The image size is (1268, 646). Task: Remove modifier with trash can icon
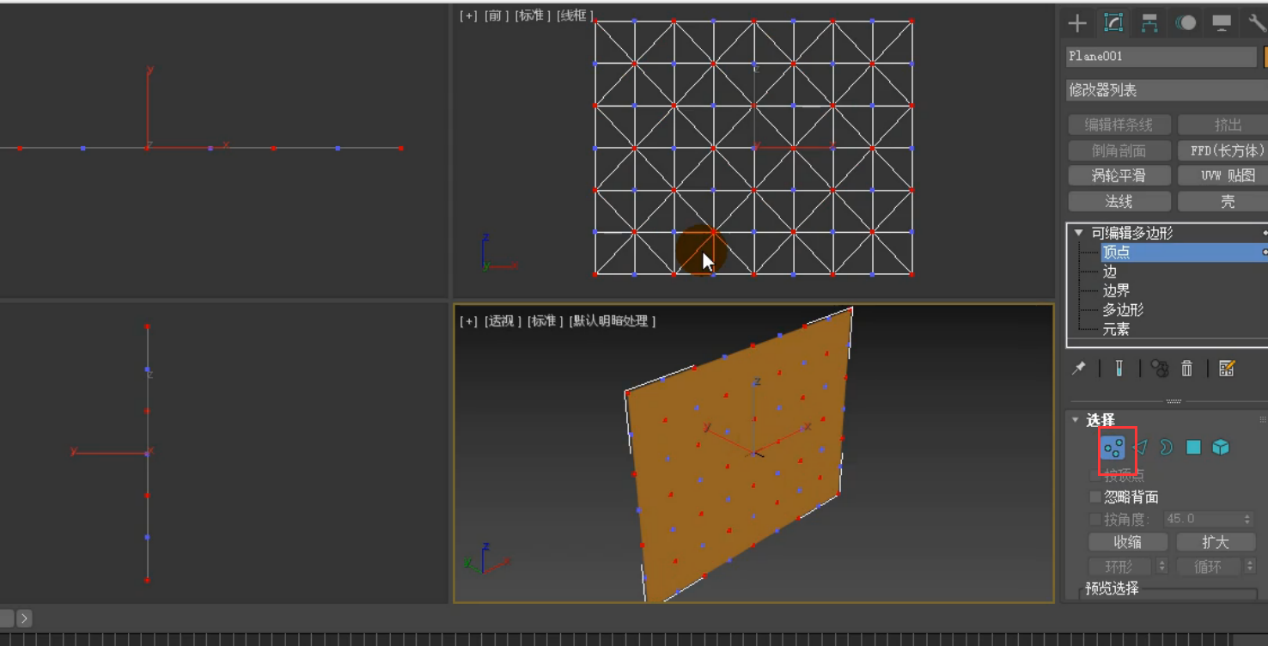[1187, 369]
